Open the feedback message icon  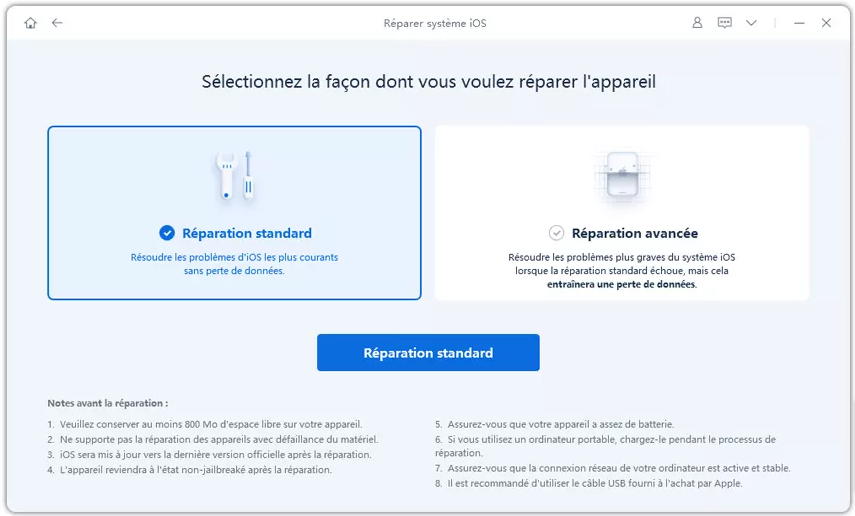click(724, 23)
